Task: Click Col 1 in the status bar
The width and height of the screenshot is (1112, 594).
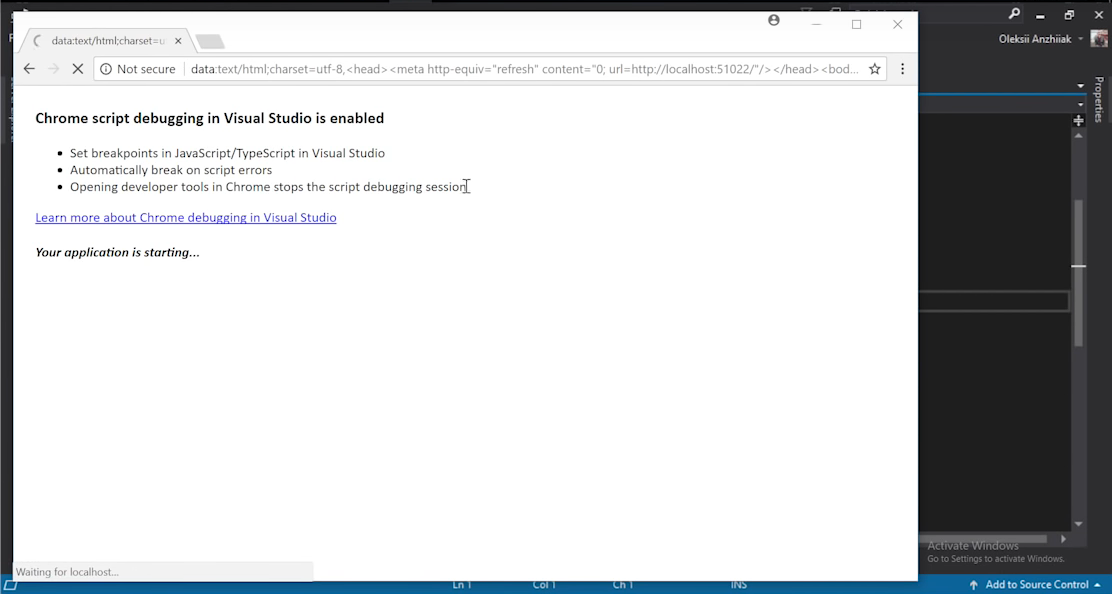Action: click(544, 585)
